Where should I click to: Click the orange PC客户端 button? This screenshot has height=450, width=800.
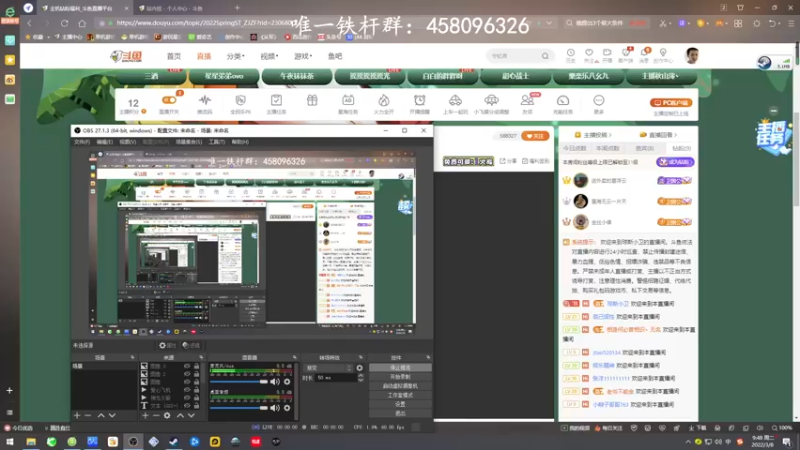click(x=671, y=103)
